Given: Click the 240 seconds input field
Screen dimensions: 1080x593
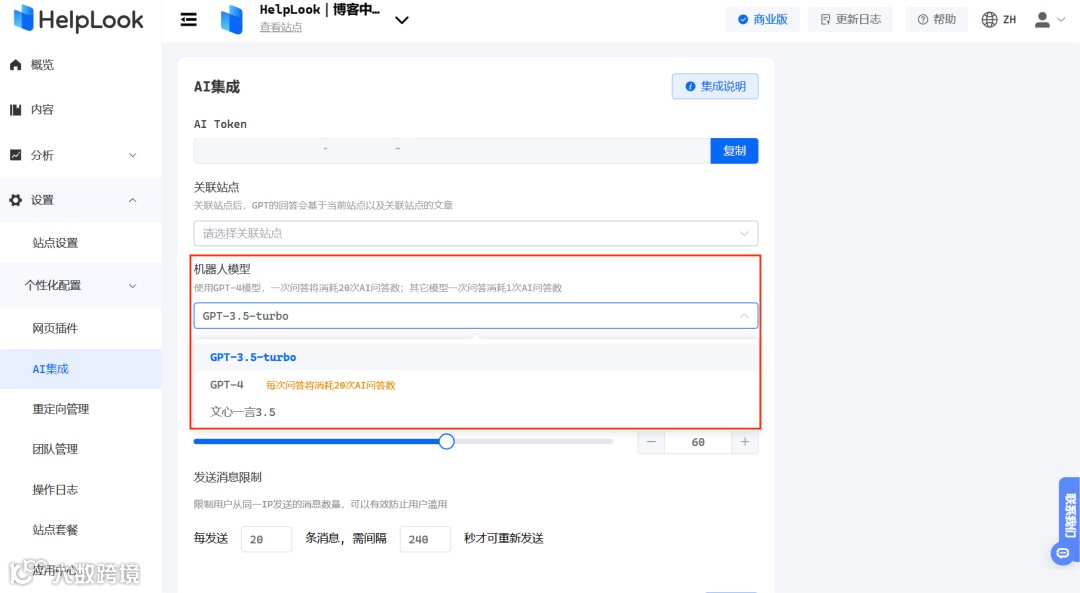Looking at the screenshot, I should click(425, 538).
